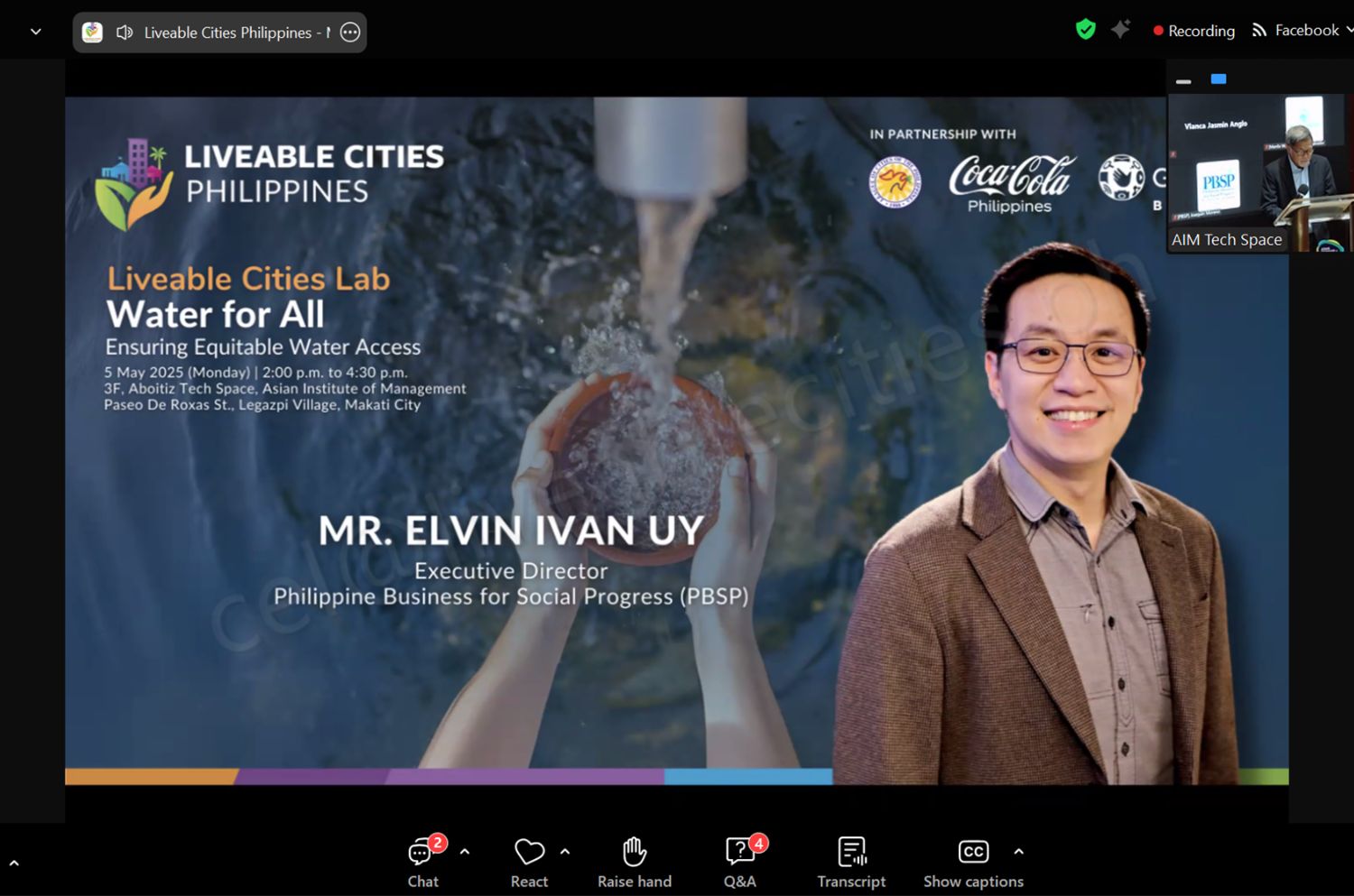Open the Transcript panel

coord(851,862)
